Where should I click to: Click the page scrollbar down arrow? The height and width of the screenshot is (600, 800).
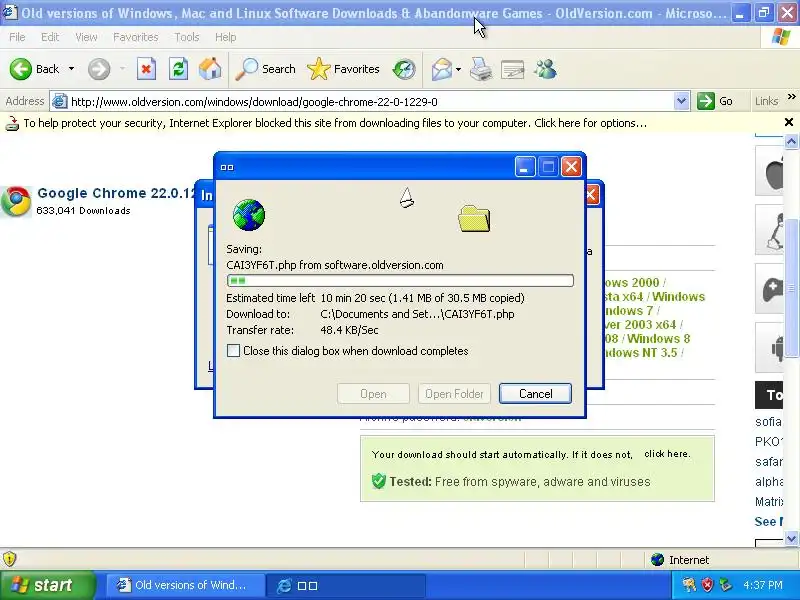coord(791,538)
